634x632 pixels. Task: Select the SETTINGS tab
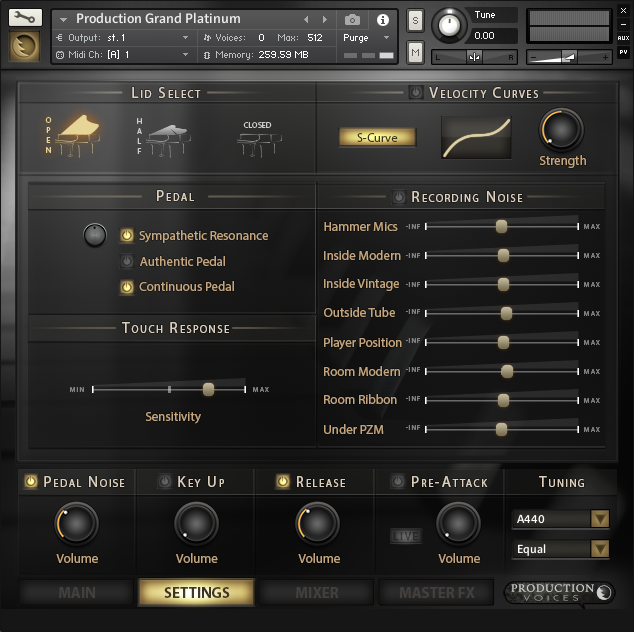click(x=197, y=593)
